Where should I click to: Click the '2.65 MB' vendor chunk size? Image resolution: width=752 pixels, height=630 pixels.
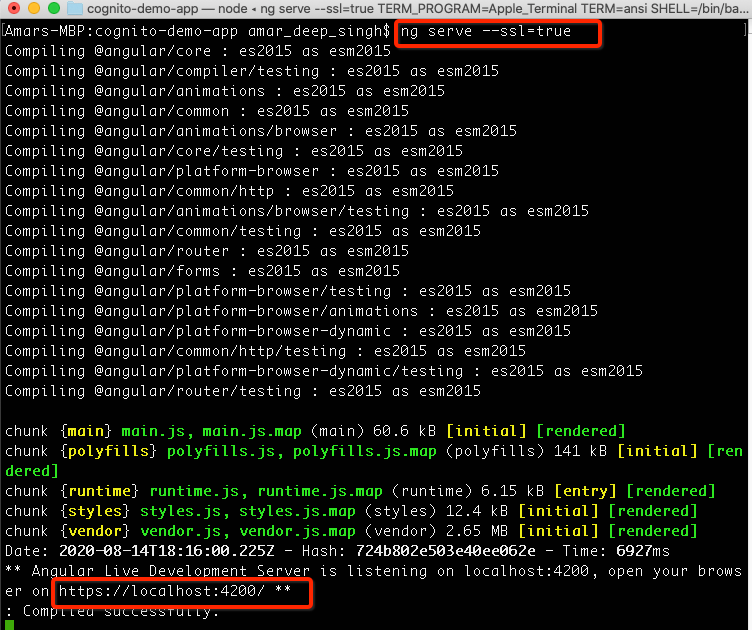pyautogui.click(x=477, y=532)
